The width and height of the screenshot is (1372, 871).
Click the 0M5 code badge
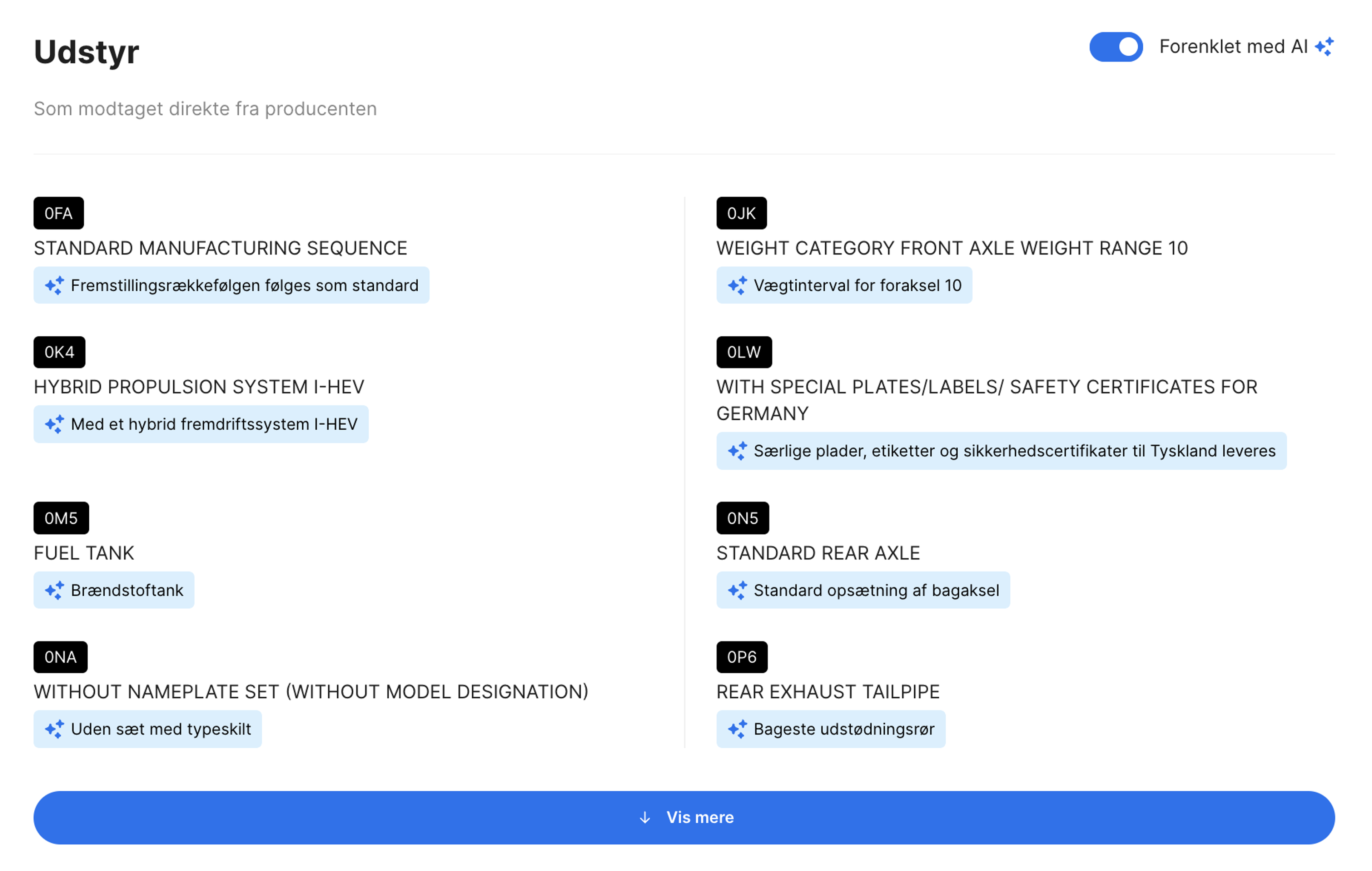pos(61,518)
